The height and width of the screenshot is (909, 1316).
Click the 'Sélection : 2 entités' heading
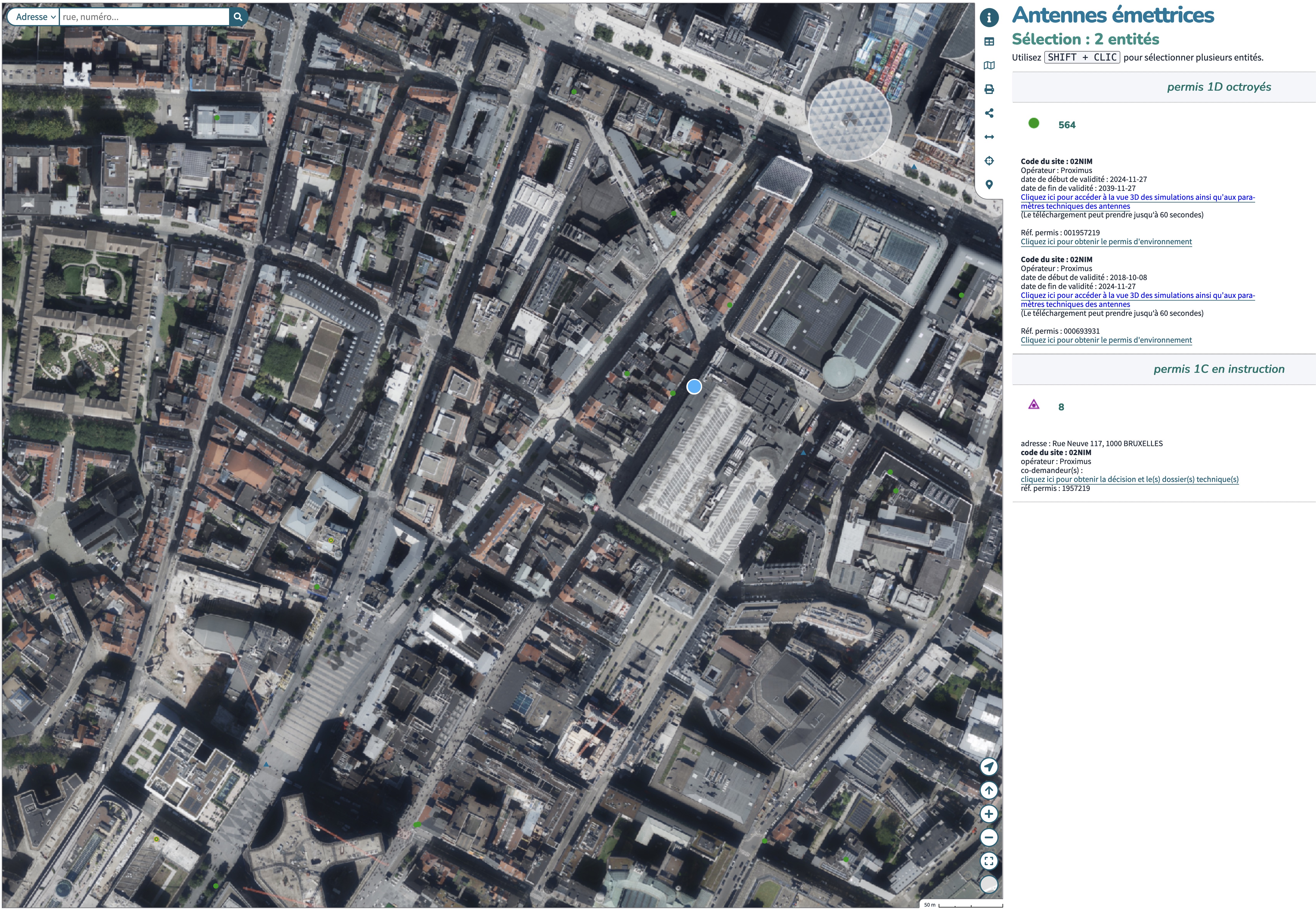pyautogui.click(x=1085, y=39)
